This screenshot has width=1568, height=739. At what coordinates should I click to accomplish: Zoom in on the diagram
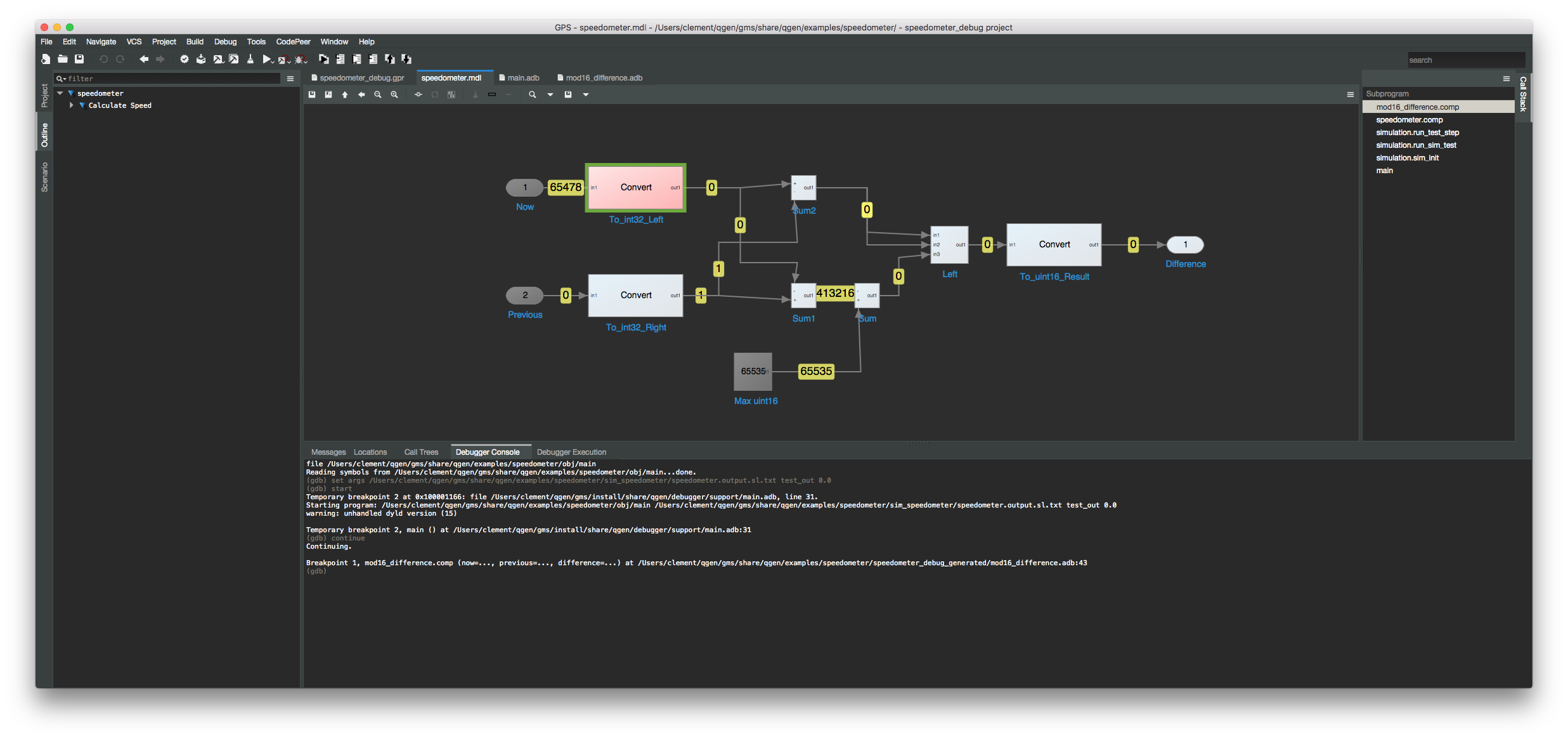[x=394, y=95]
